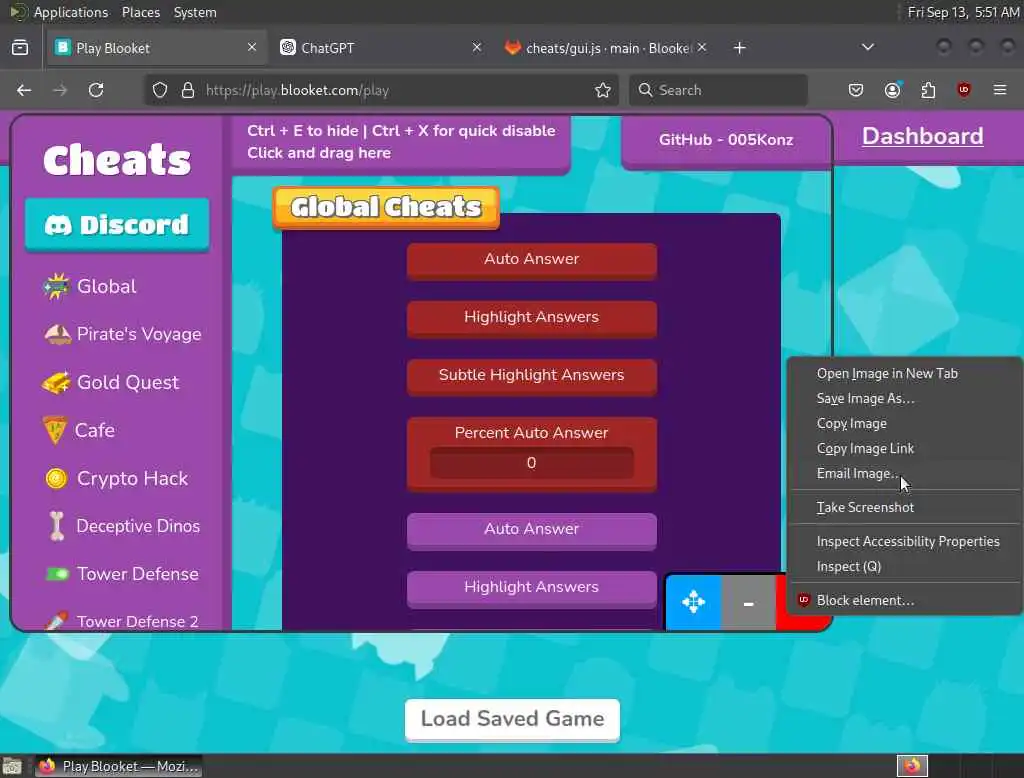Click Load Saved Game button
The height and width of the screenshot is (778, 1024).
tap(512, 719)
